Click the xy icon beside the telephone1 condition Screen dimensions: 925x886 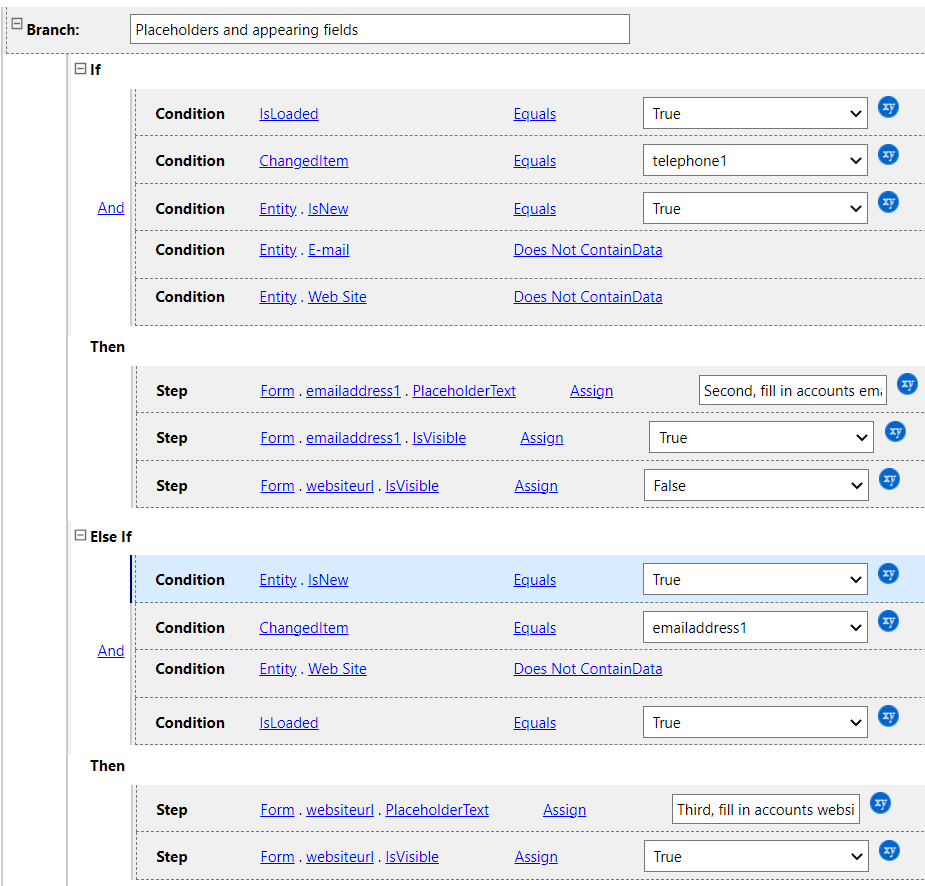click(x=888, y=155)
